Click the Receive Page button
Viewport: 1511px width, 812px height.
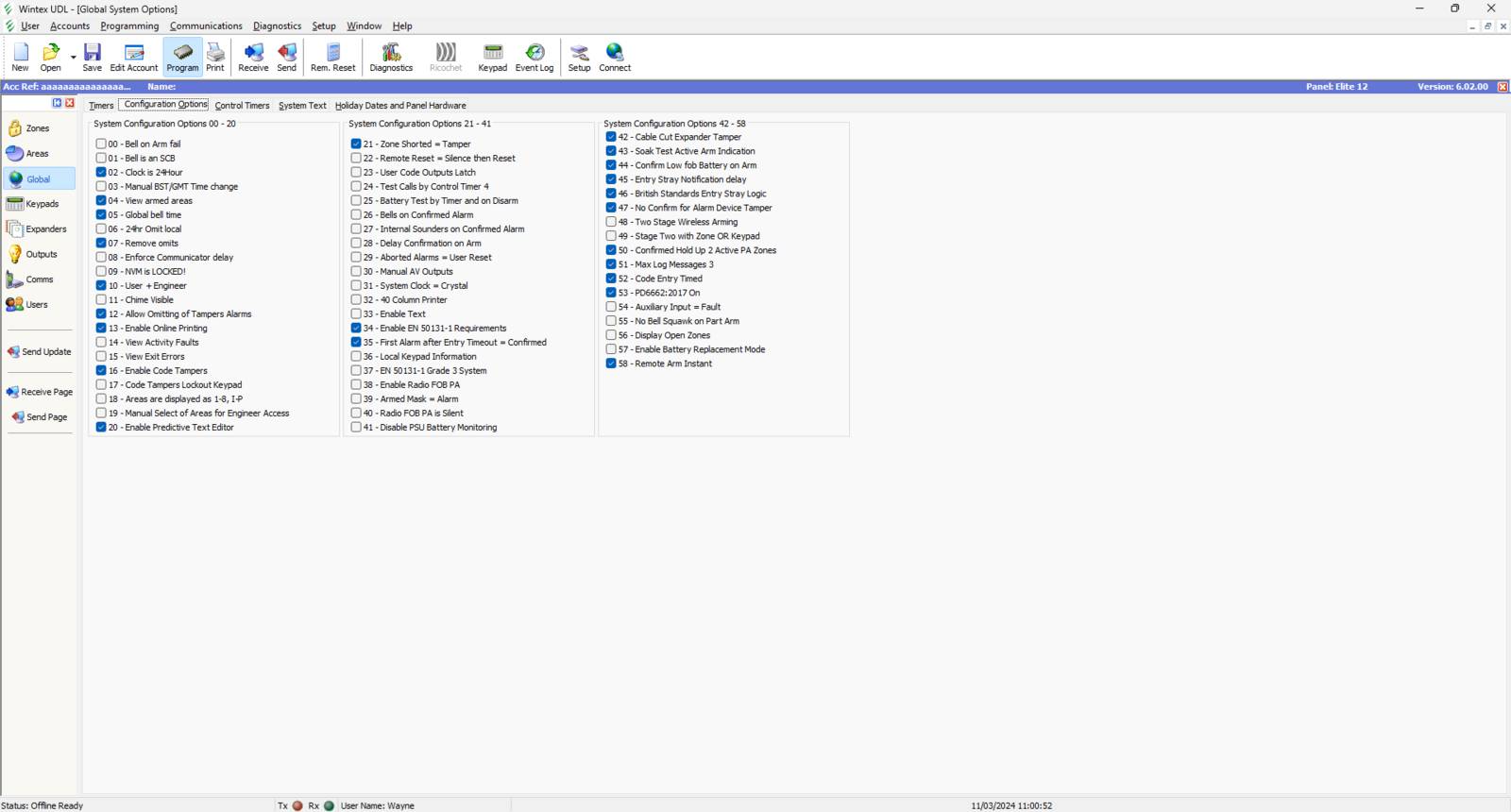point(40,392)
